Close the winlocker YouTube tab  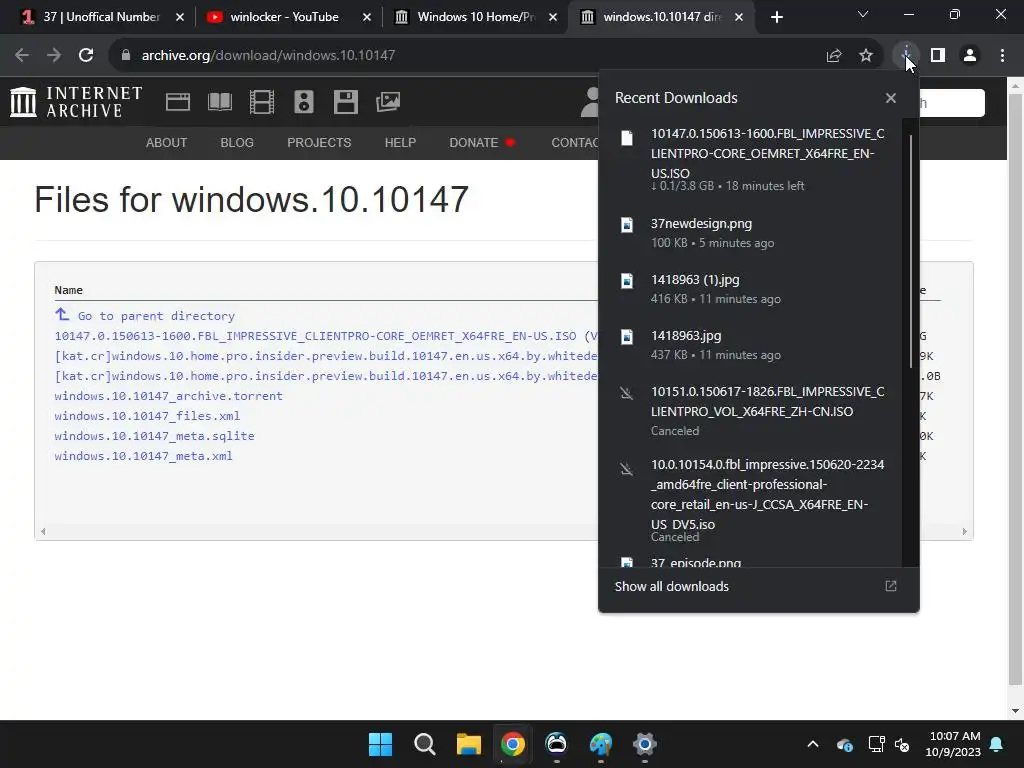(367, 17)
